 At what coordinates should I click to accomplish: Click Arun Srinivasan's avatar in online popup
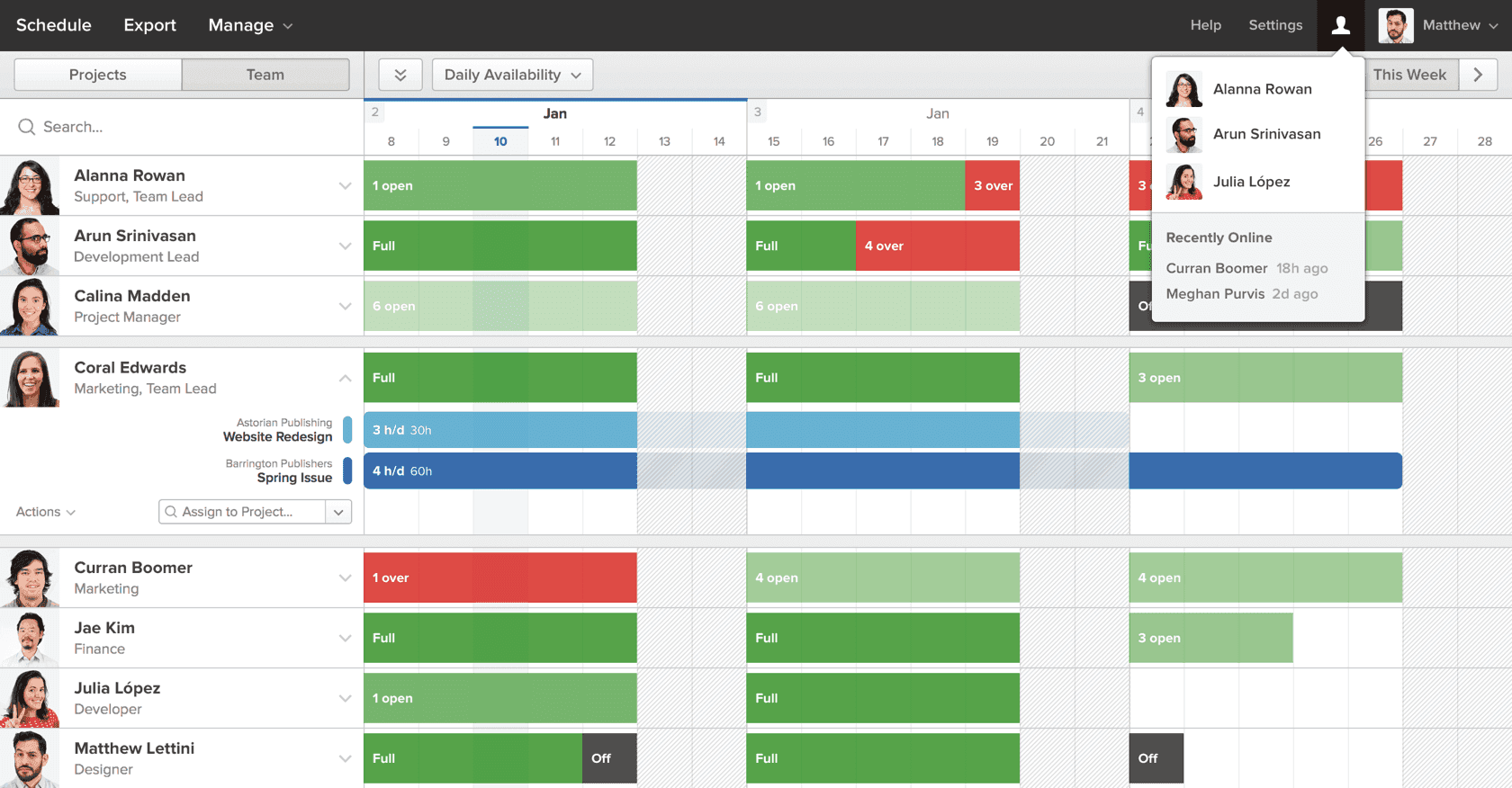tap(1183, 135)
